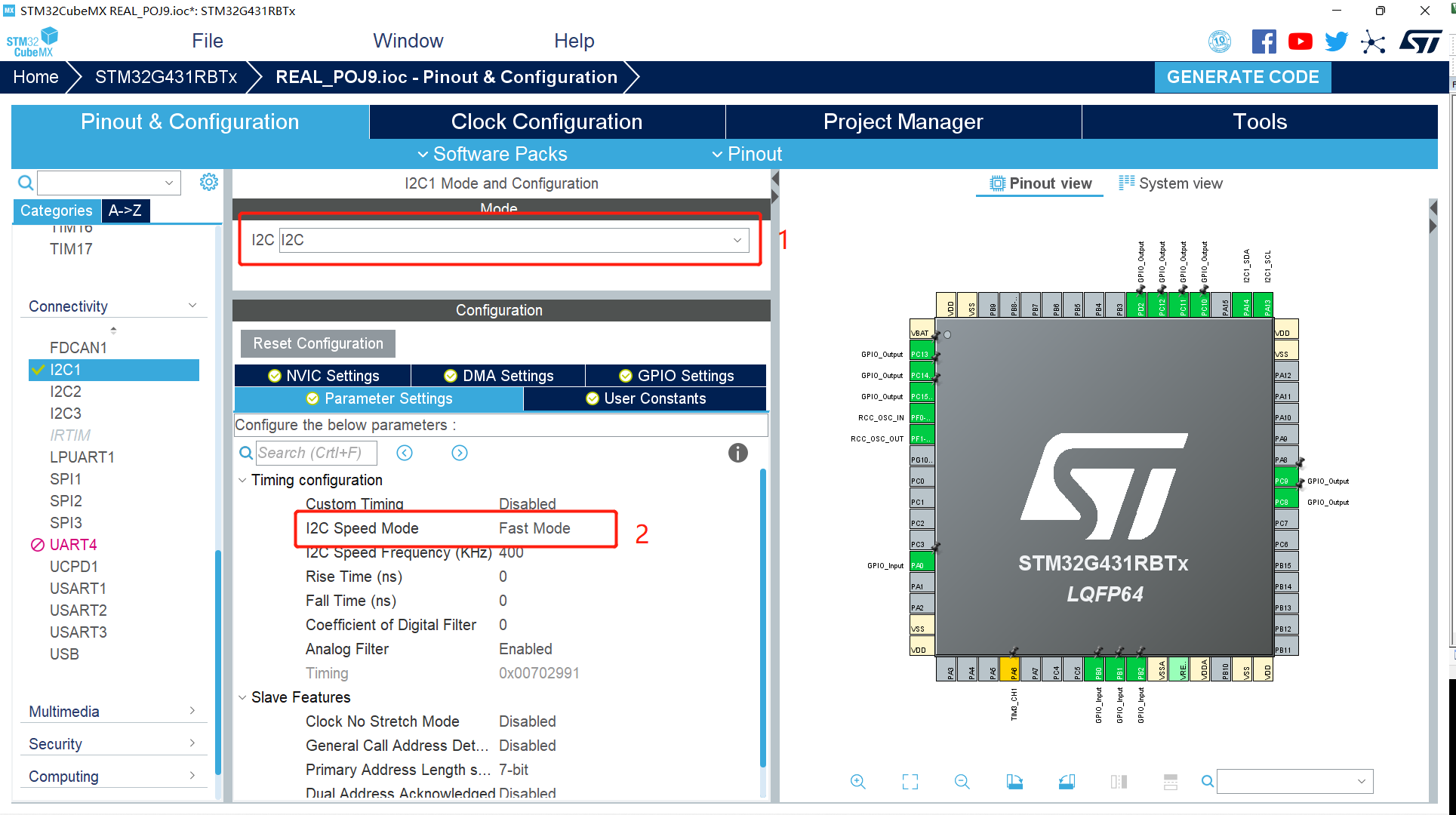Go to next parameter search result arrow
This screenshot has height=815, width=1456.
tap(460, 453)
